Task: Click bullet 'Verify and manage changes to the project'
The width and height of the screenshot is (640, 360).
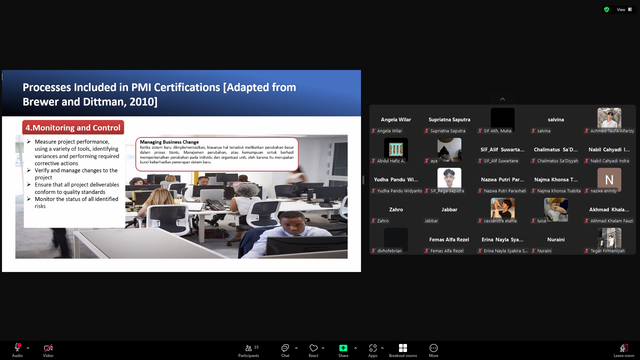Action: (x=76, y=174)
